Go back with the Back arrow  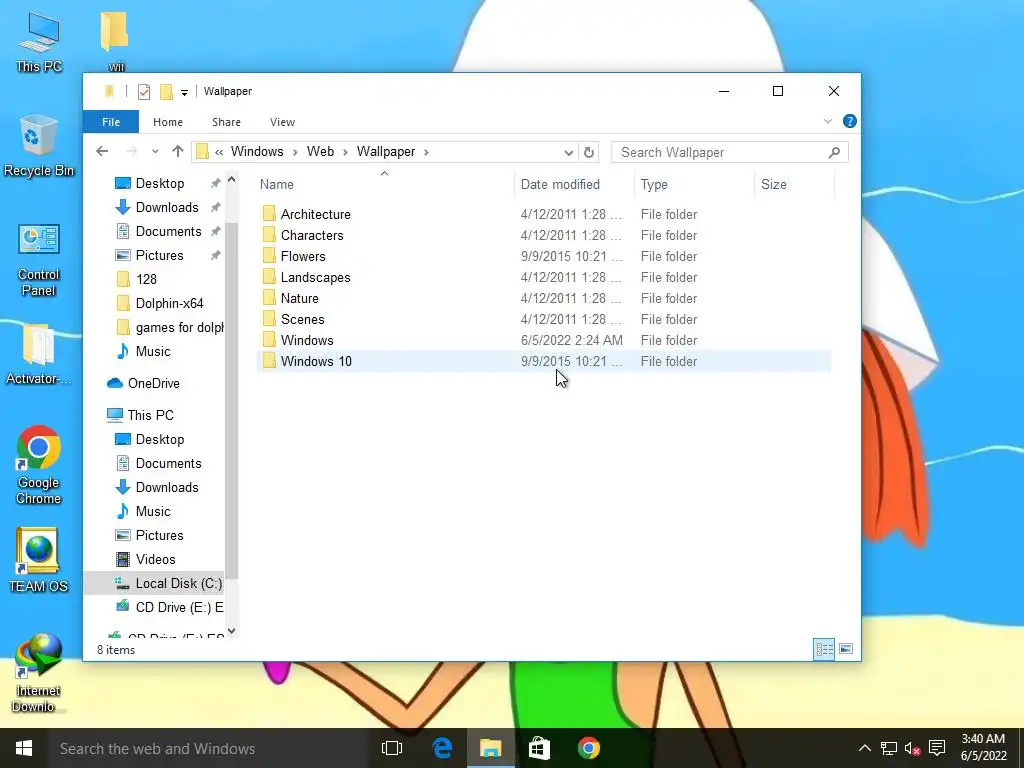pos(102,152)
